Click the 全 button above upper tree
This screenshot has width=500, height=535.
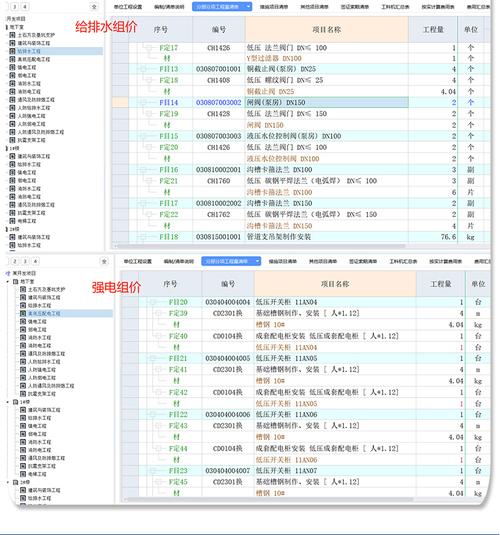tap(94, 6)
